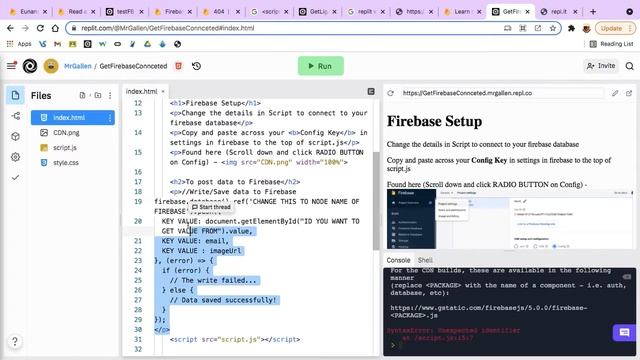Open the Replit hamburger menu
Image resolution: width=640 pixels, height=360 pixels.
(x=11, y=65)
